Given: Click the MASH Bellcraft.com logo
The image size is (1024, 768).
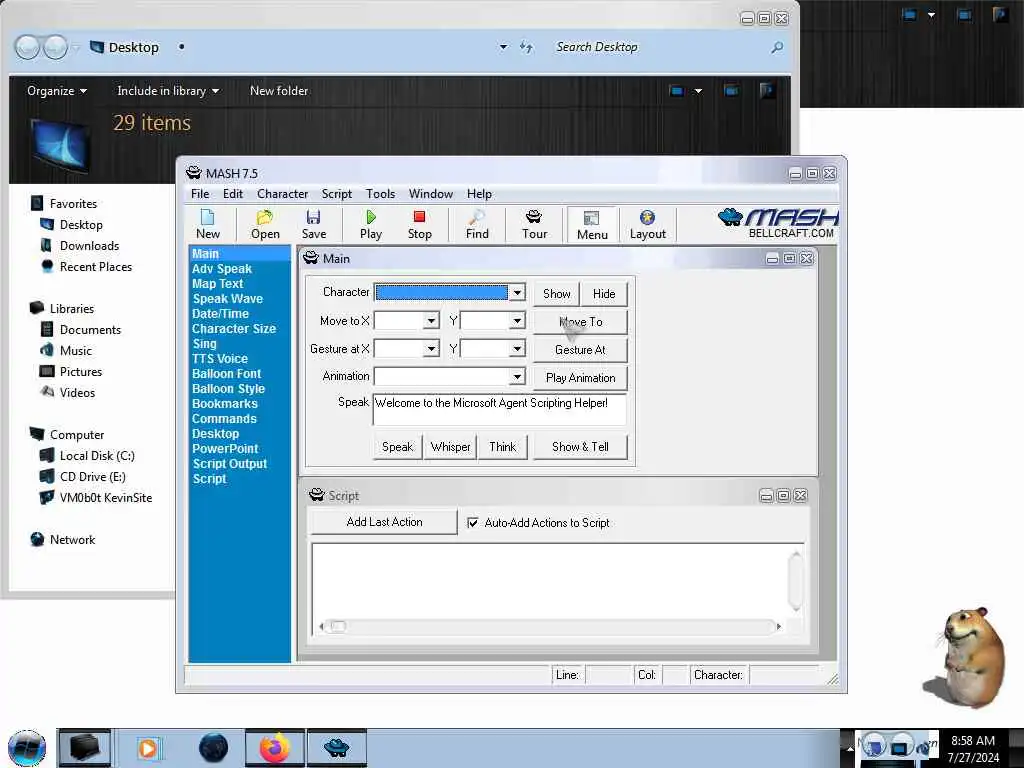Looking at the screenshot, I should click(x=777, y=223).
